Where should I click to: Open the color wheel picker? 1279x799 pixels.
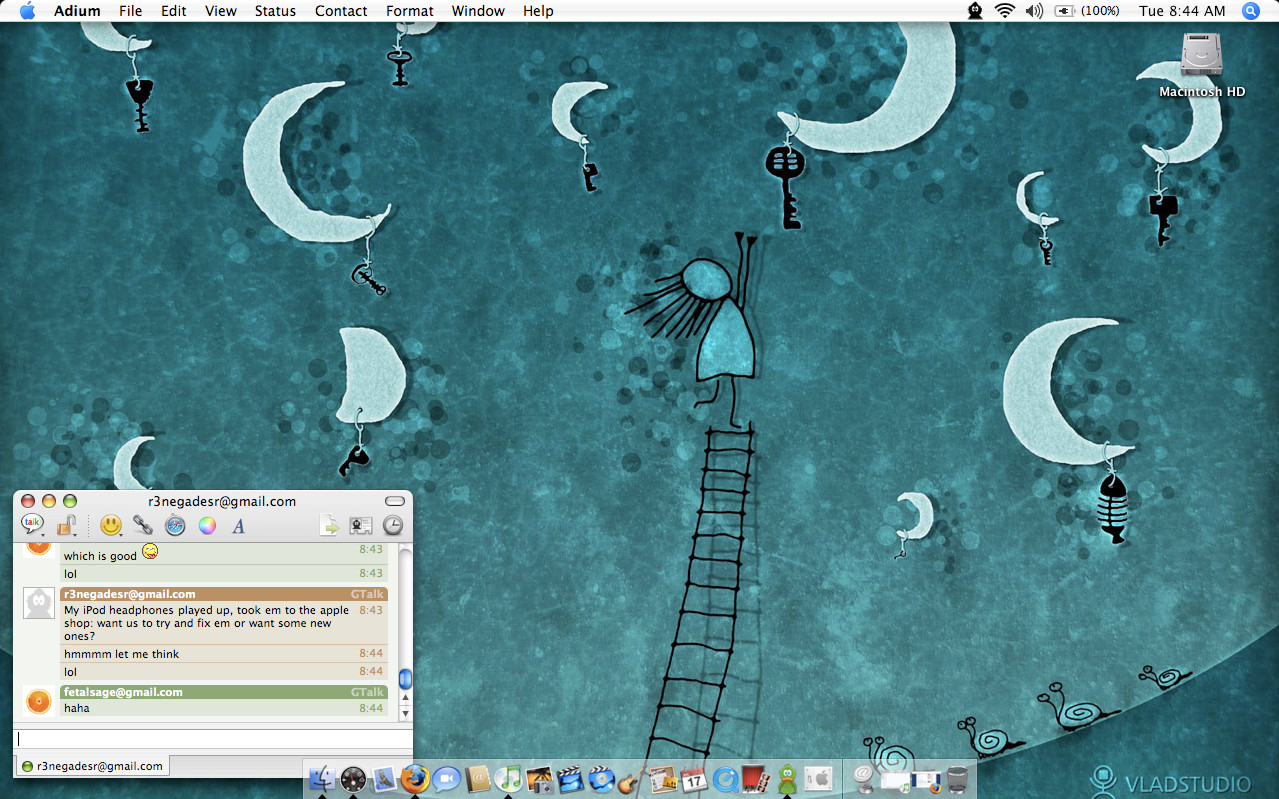coord(207,525)
